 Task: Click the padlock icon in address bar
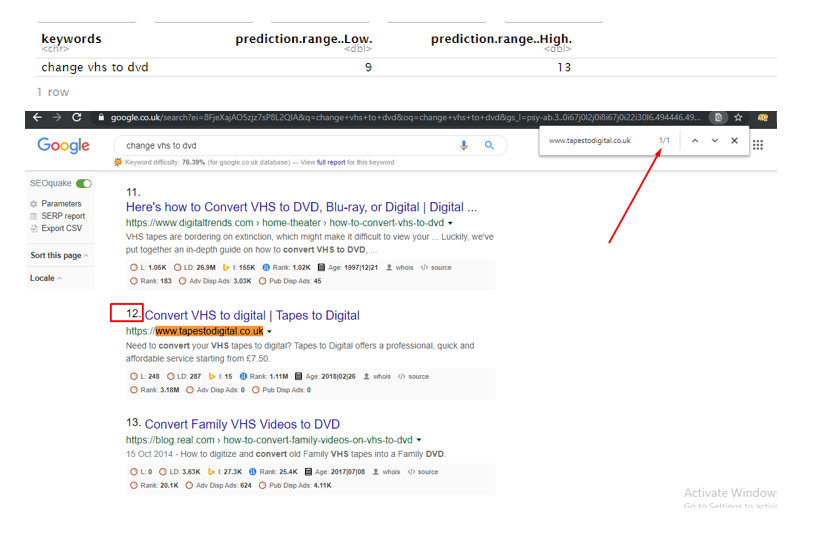(101, 118)
